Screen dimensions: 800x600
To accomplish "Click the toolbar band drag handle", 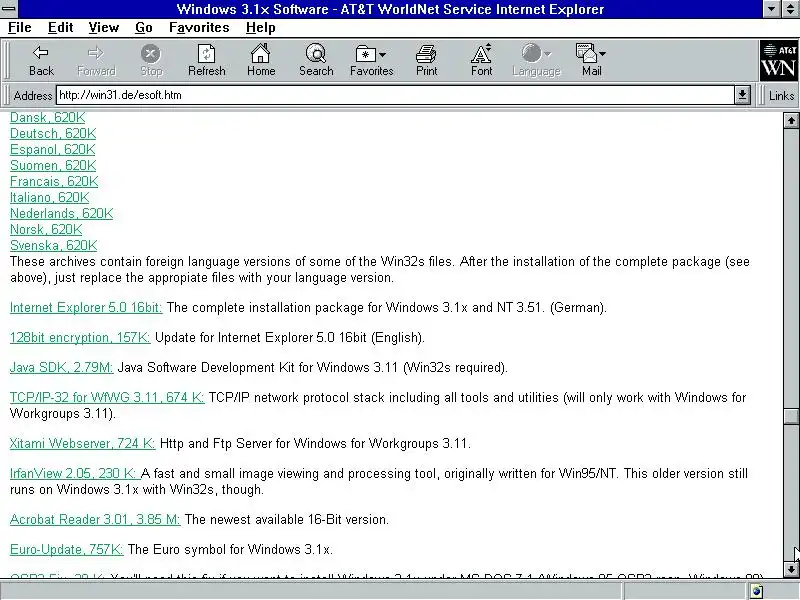I will (7, 60).
